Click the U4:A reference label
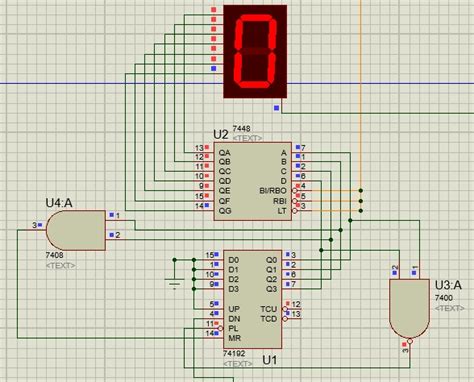474x382 pixels. coord(59,203)
